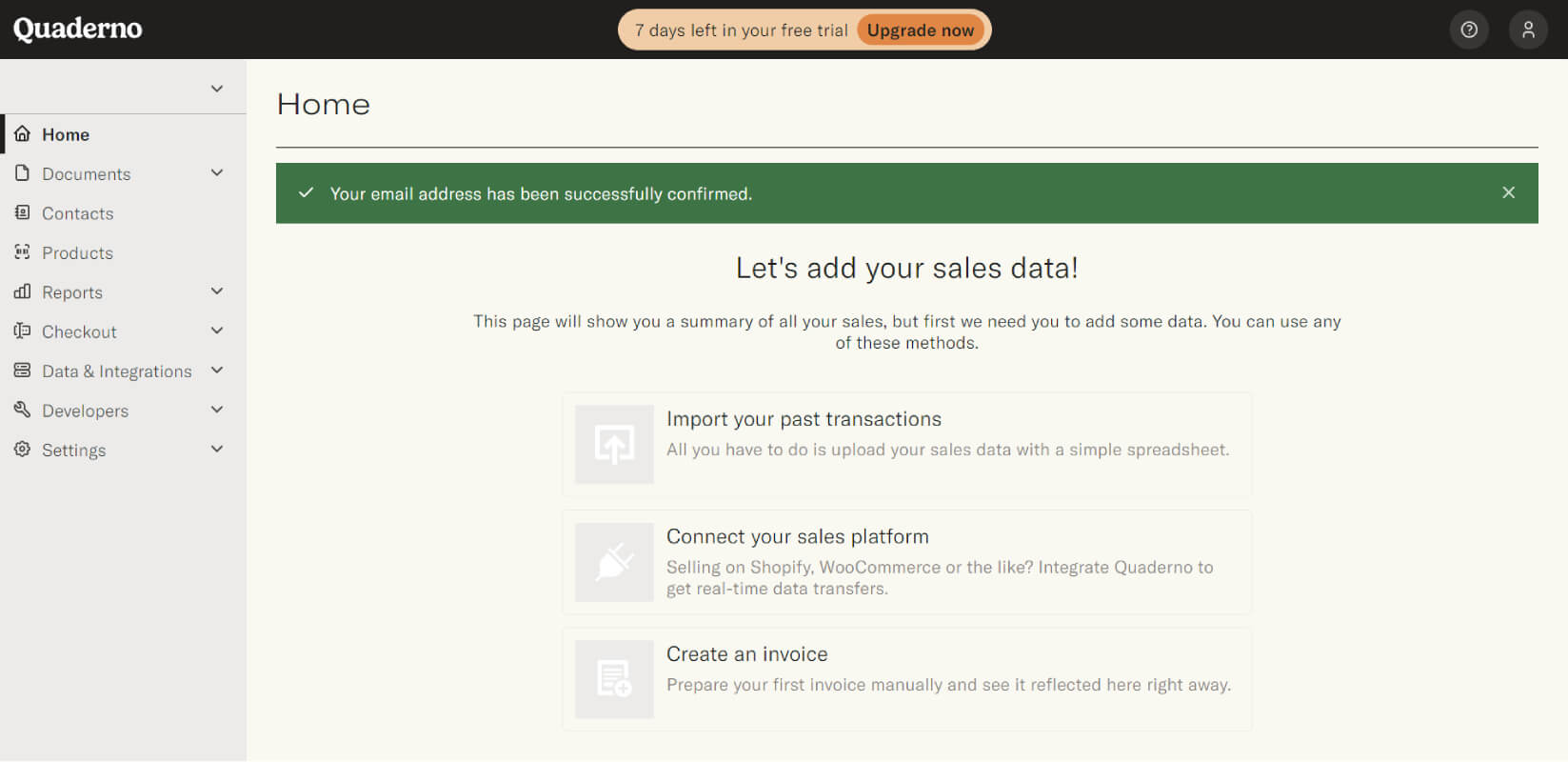The image size is (1568, 762).
Task: Select Connect your sales platform
Action: click(x=906, y=562)
